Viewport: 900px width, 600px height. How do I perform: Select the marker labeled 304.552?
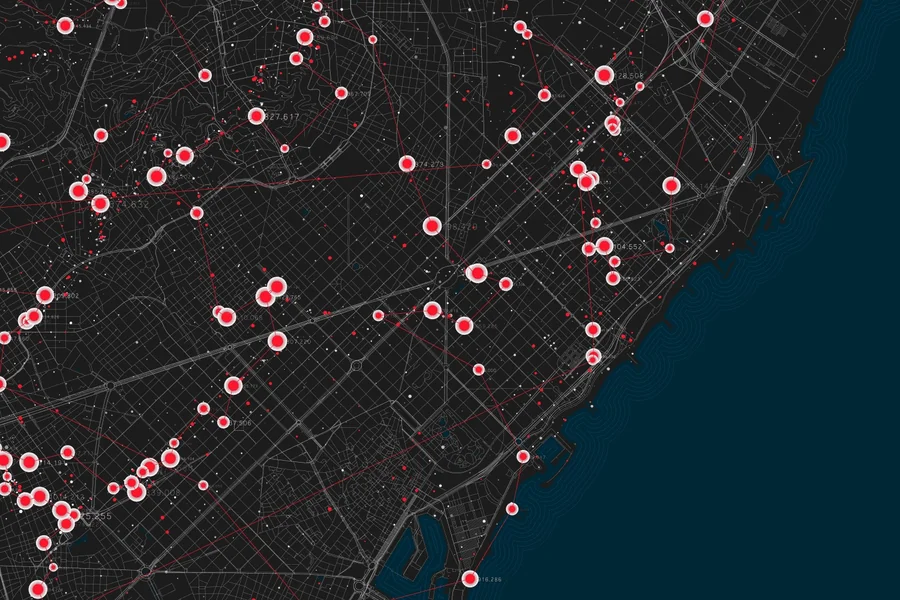tap(604, 246)
